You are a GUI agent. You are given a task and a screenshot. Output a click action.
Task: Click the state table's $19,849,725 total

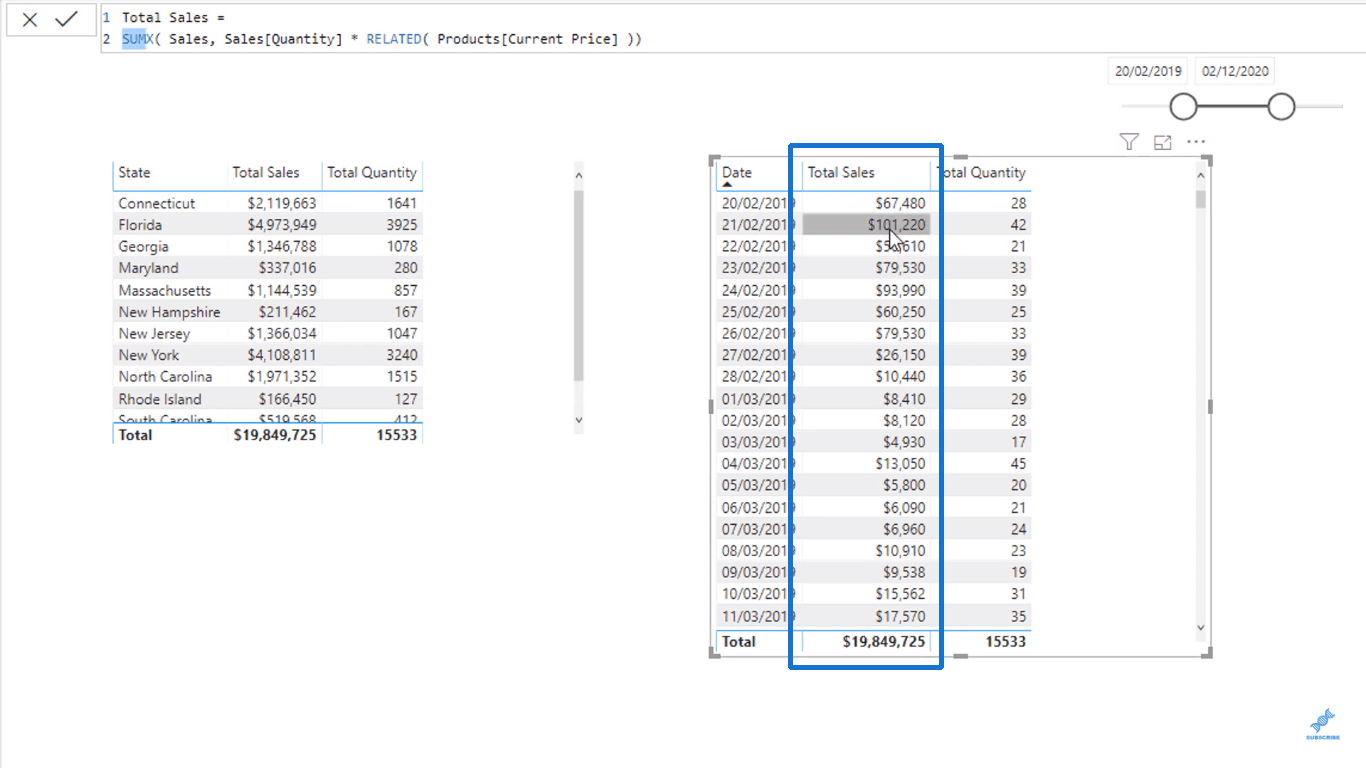point(275,435)
